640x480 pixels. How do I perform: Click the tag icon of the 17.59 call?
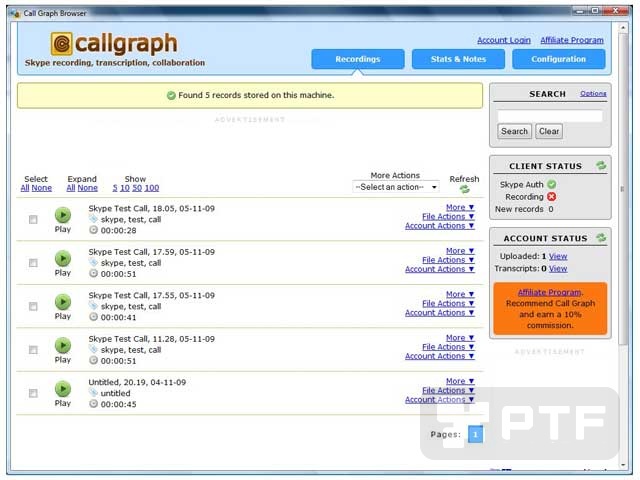tap(93, 262)
